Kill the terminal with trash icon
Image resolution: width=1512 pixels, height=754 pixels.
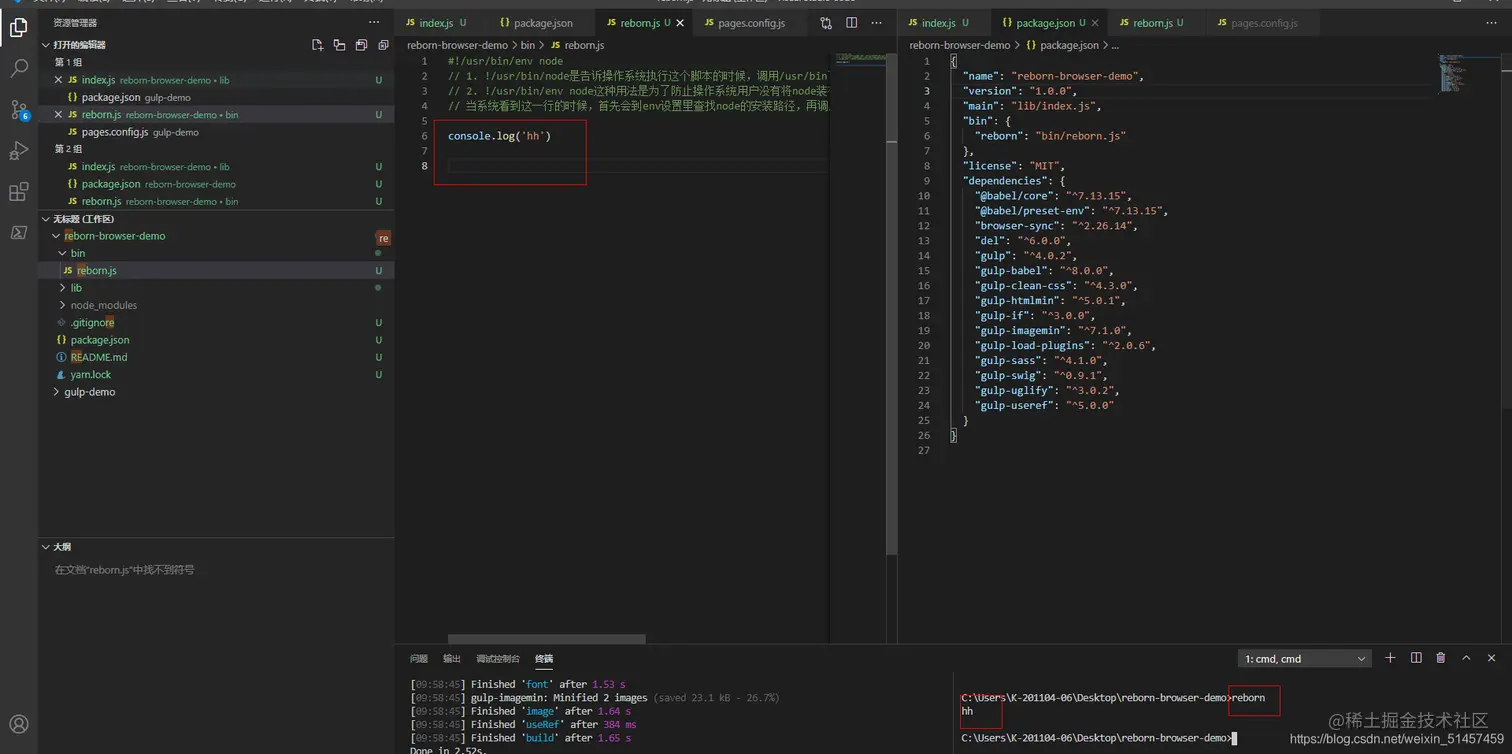point(1441,658)
